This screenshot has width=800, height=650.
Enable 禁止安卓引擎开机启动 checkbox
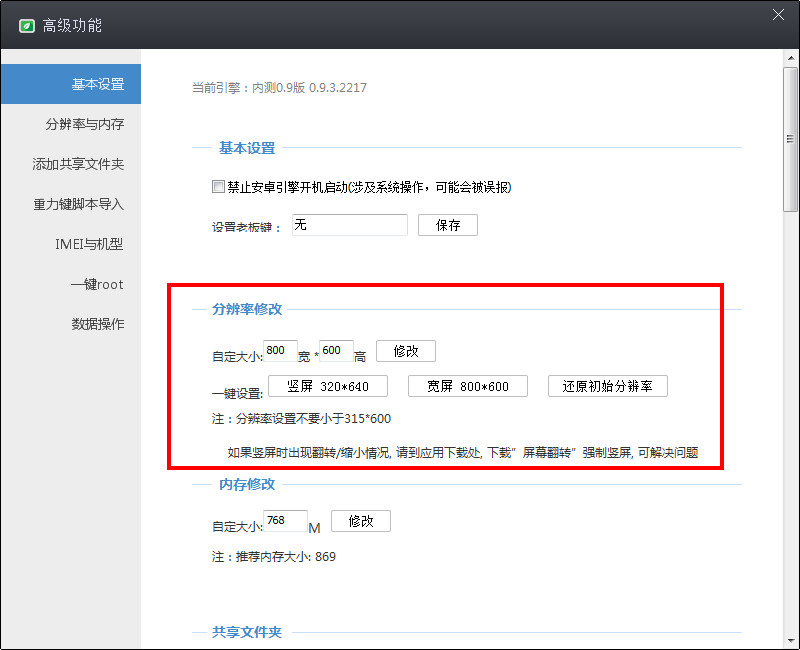[x=218, y=187]
